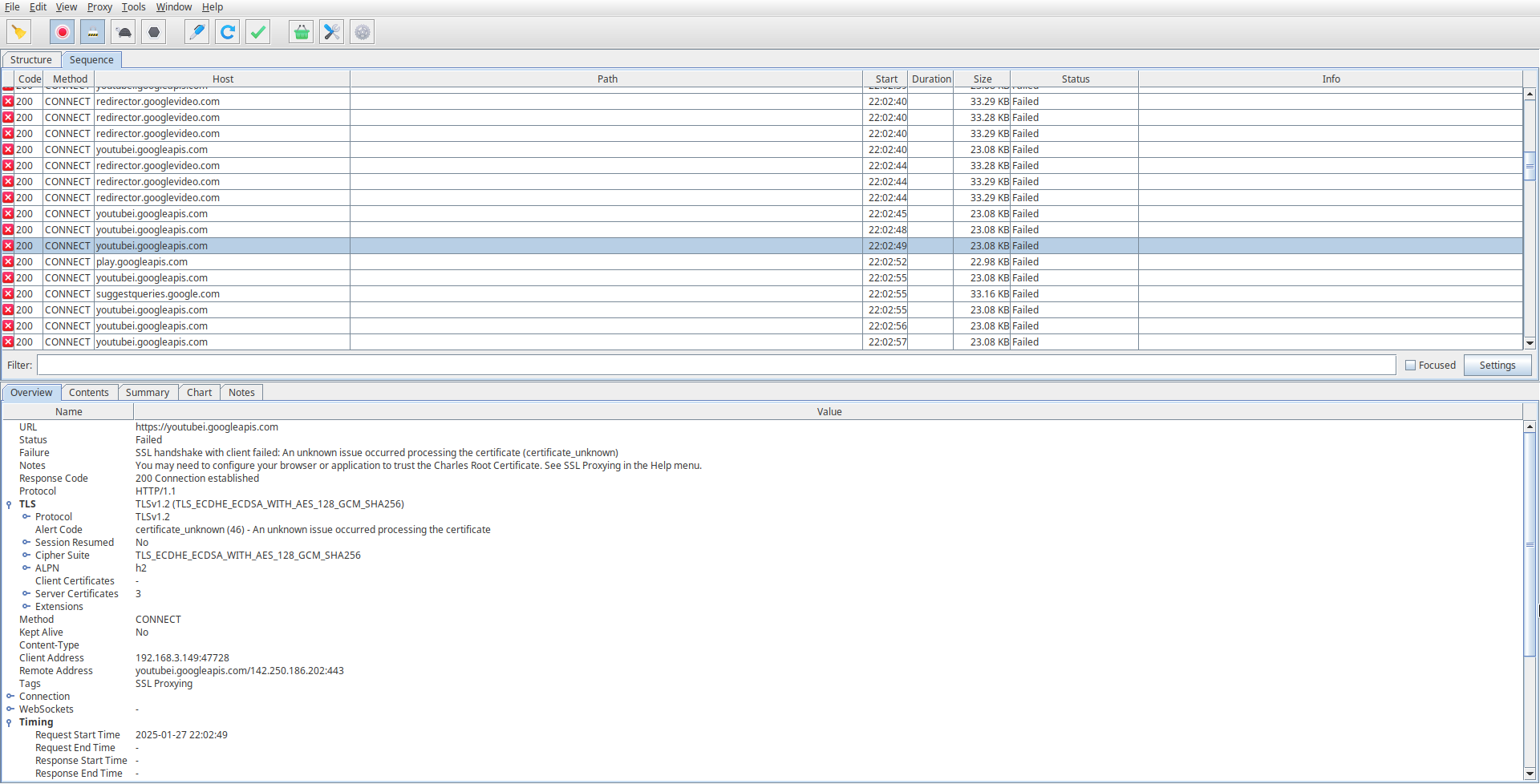Repeat the selected request

[228, 32]
